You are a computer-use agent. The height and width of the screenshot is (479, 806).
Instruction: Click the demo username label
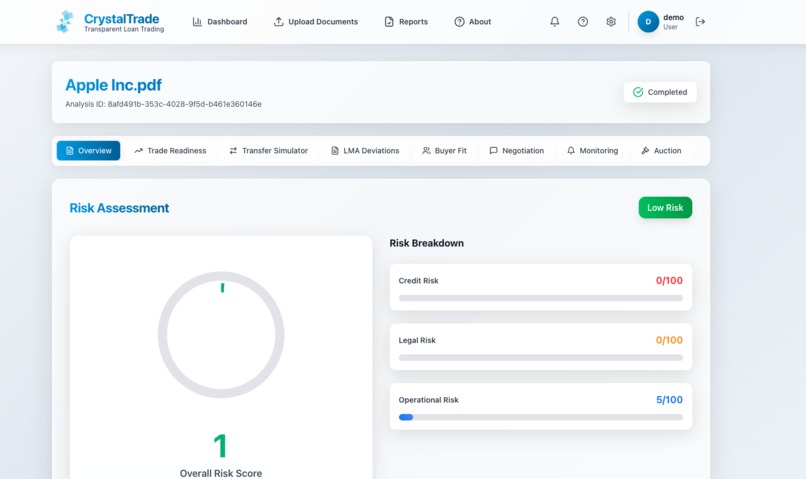[673, 17]
